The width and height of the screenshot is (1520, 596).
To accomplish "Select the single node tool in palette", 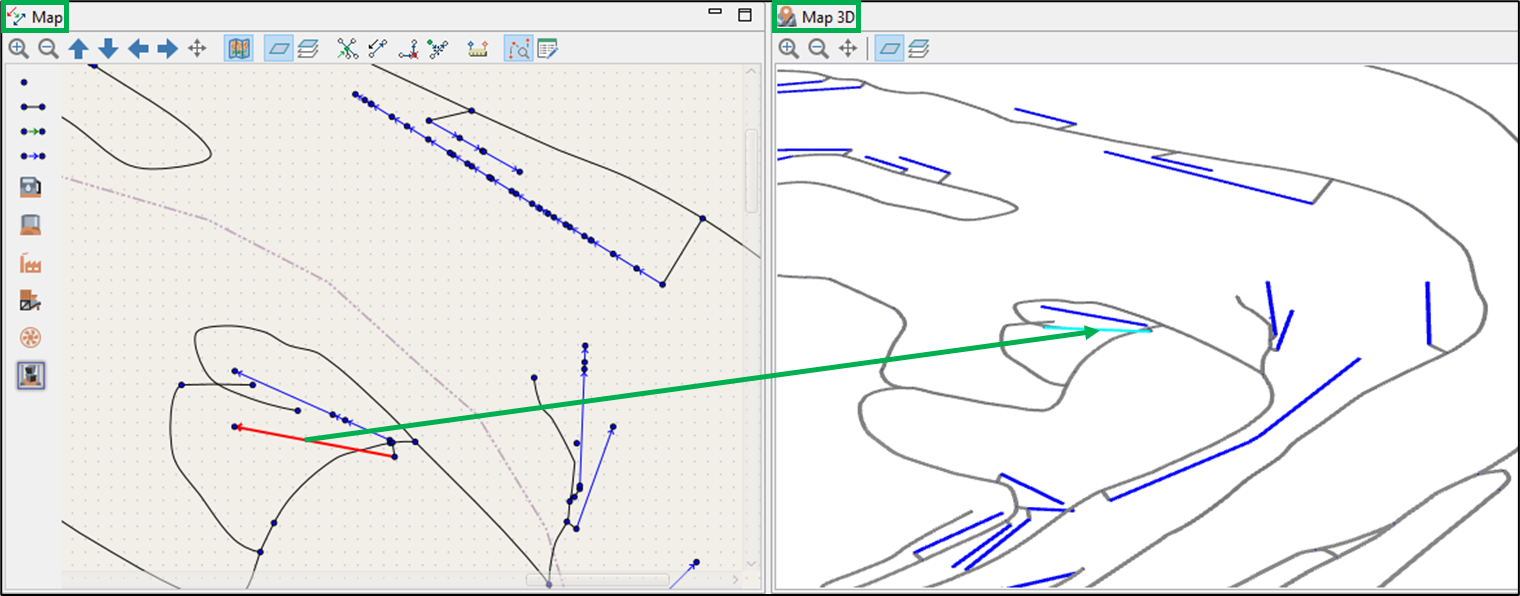I will (x=24, y=82).
